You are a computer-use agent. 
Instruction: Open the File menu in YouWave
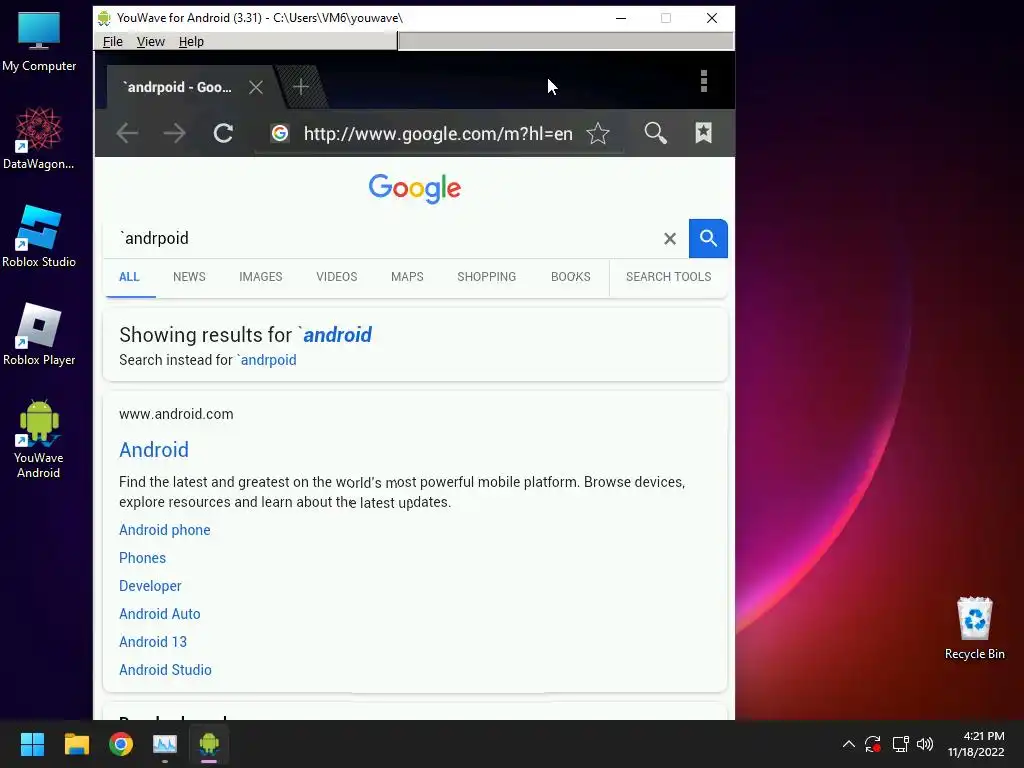pos(112,41)
